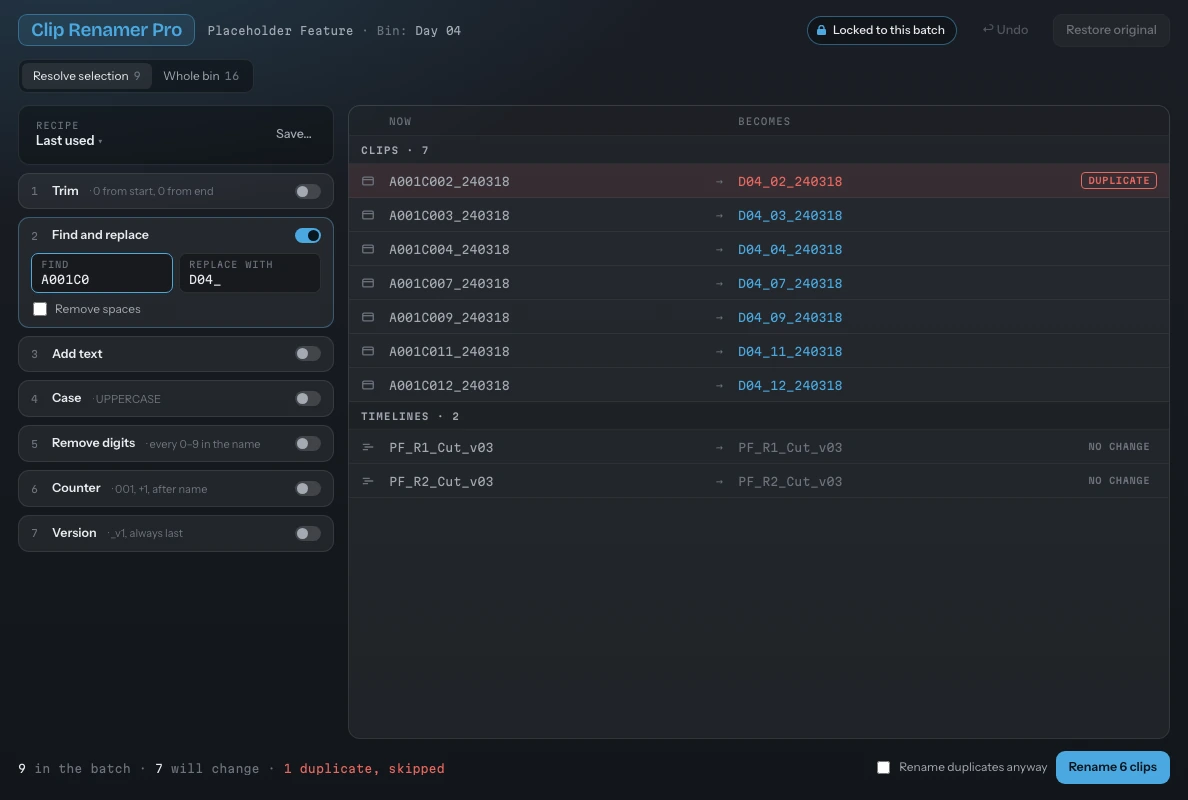Click new name D04_04_240318

pos(789,249)
